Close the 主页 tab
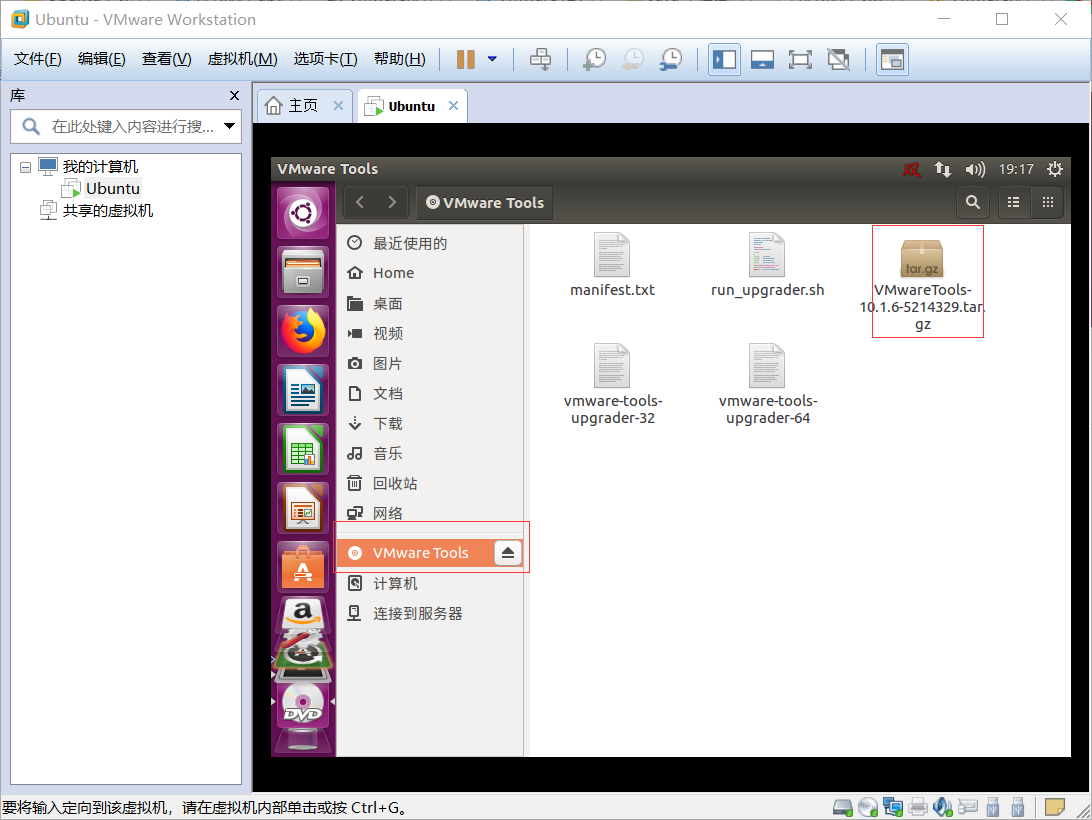Image resolution: width=1092 pixels, height=820 pixels. [x=338, y=105]
